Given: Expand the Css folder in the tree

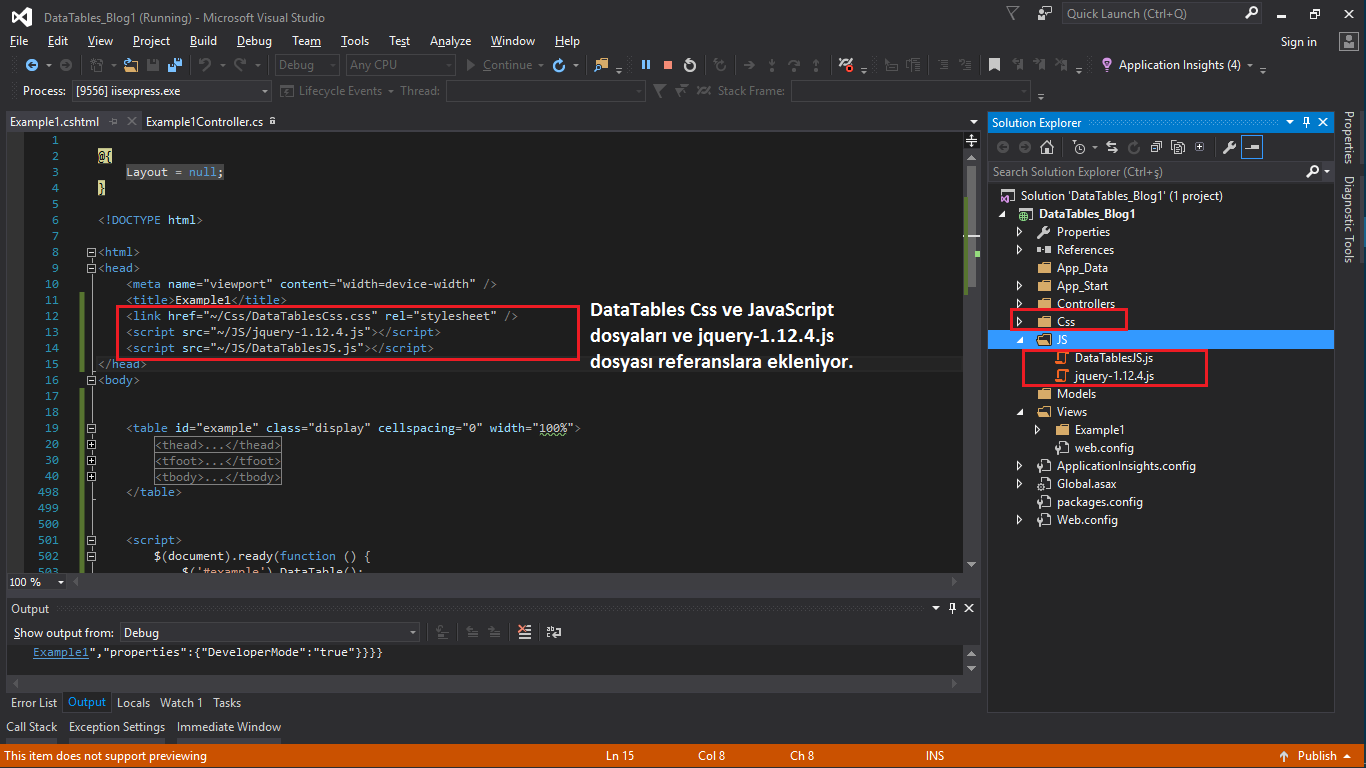Looking at the screenshot, I should (x=1019, y=322).
